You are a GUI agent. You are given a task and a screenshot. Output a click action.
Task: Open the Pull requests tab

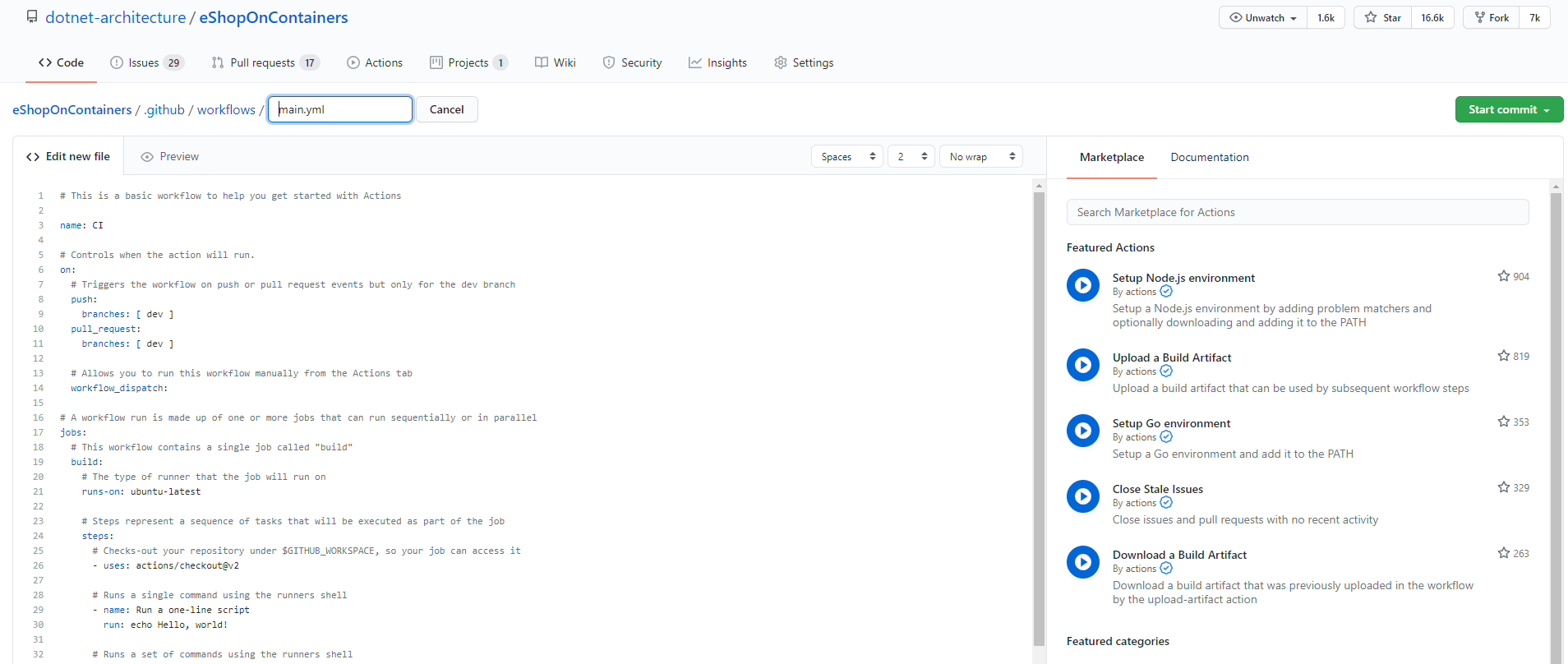pos(265,62)
